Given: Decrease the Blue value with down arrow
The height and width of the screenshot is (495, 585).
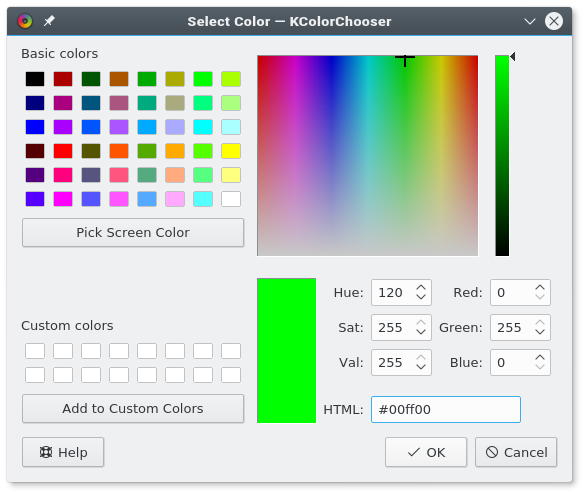Looking at the screenshot, I should [540, 367].
